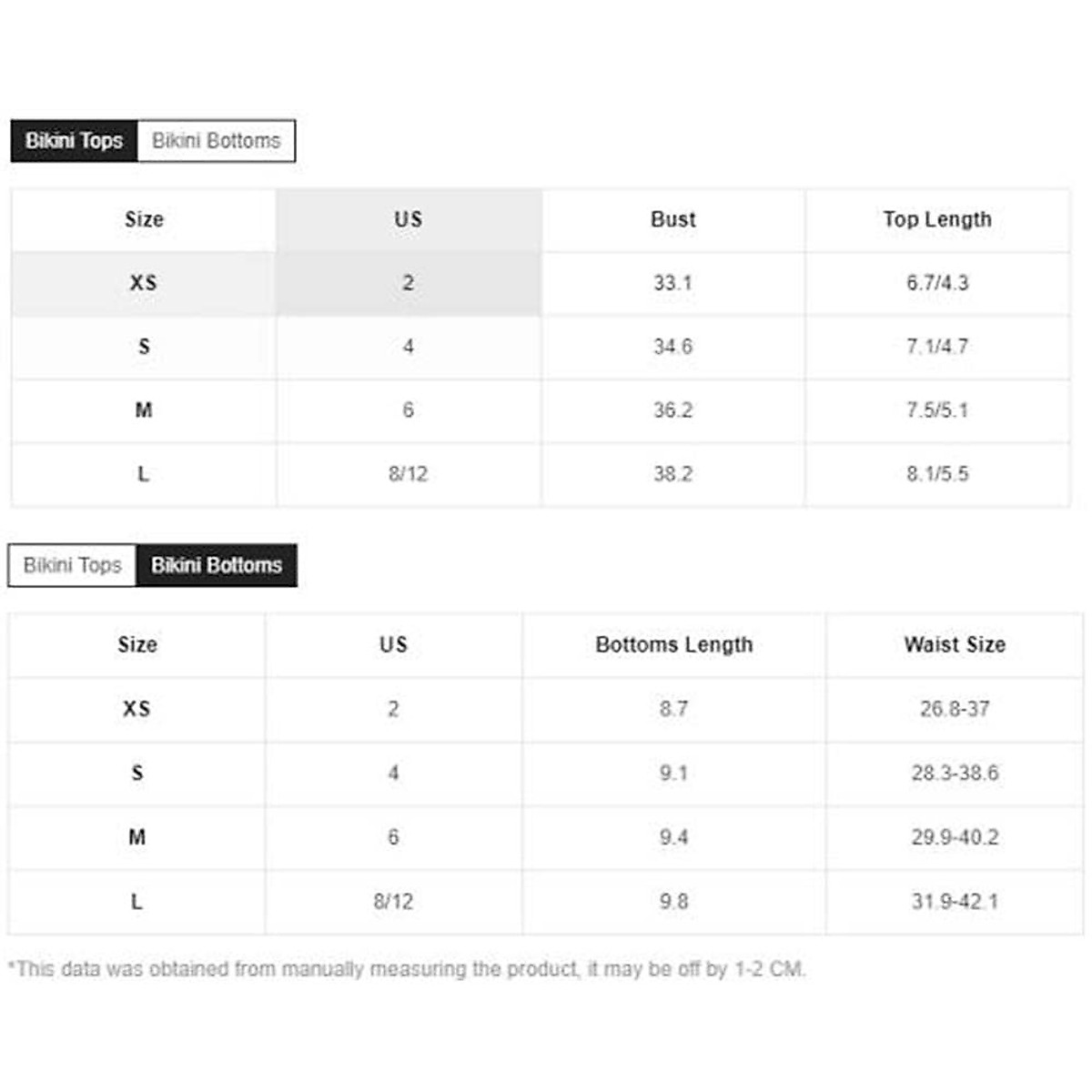The image size is (1092, 1092).
Task: Click the Bust column header
Action: (673, 219)
